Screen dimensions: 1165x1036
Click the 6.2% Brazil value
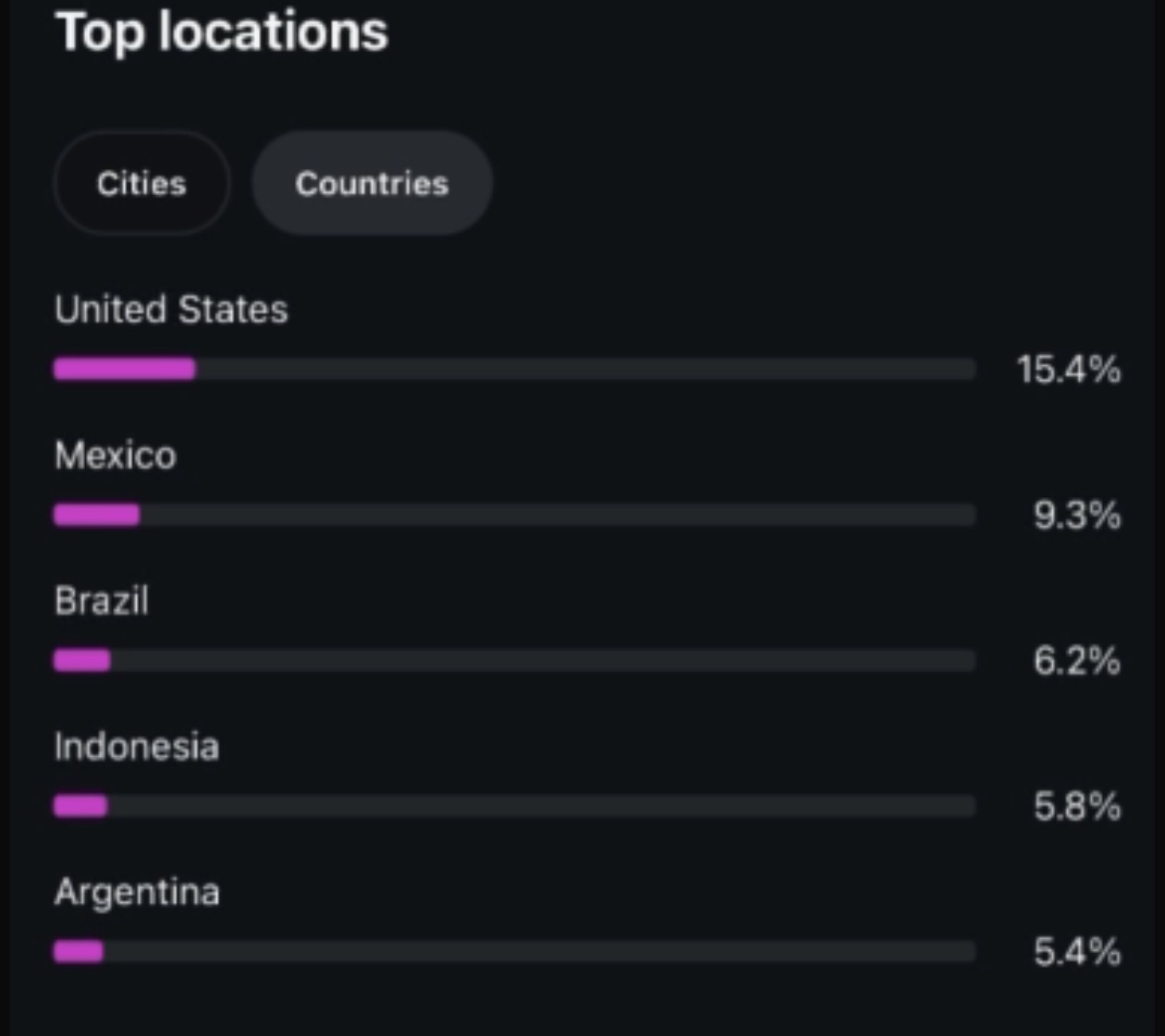(x=1077, y=661)
